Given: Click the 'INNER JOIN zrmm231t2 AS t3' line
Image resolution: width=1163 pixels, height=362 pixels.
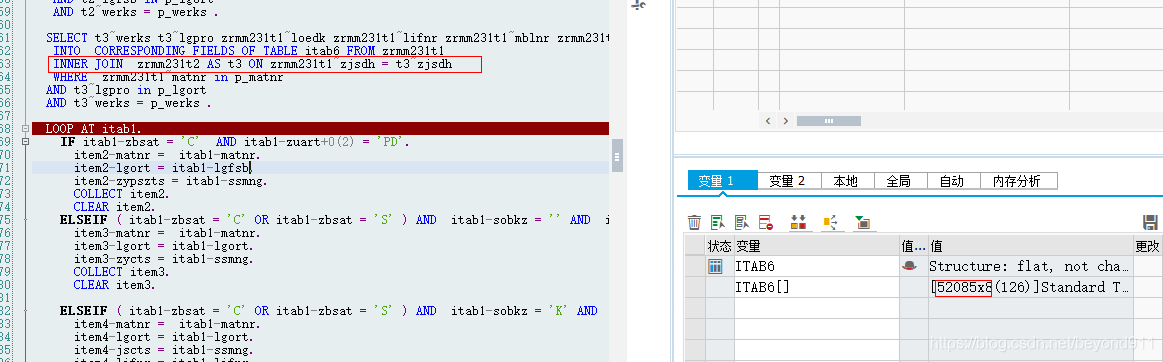Looking at the screenshot, I should tap(252, 65).
